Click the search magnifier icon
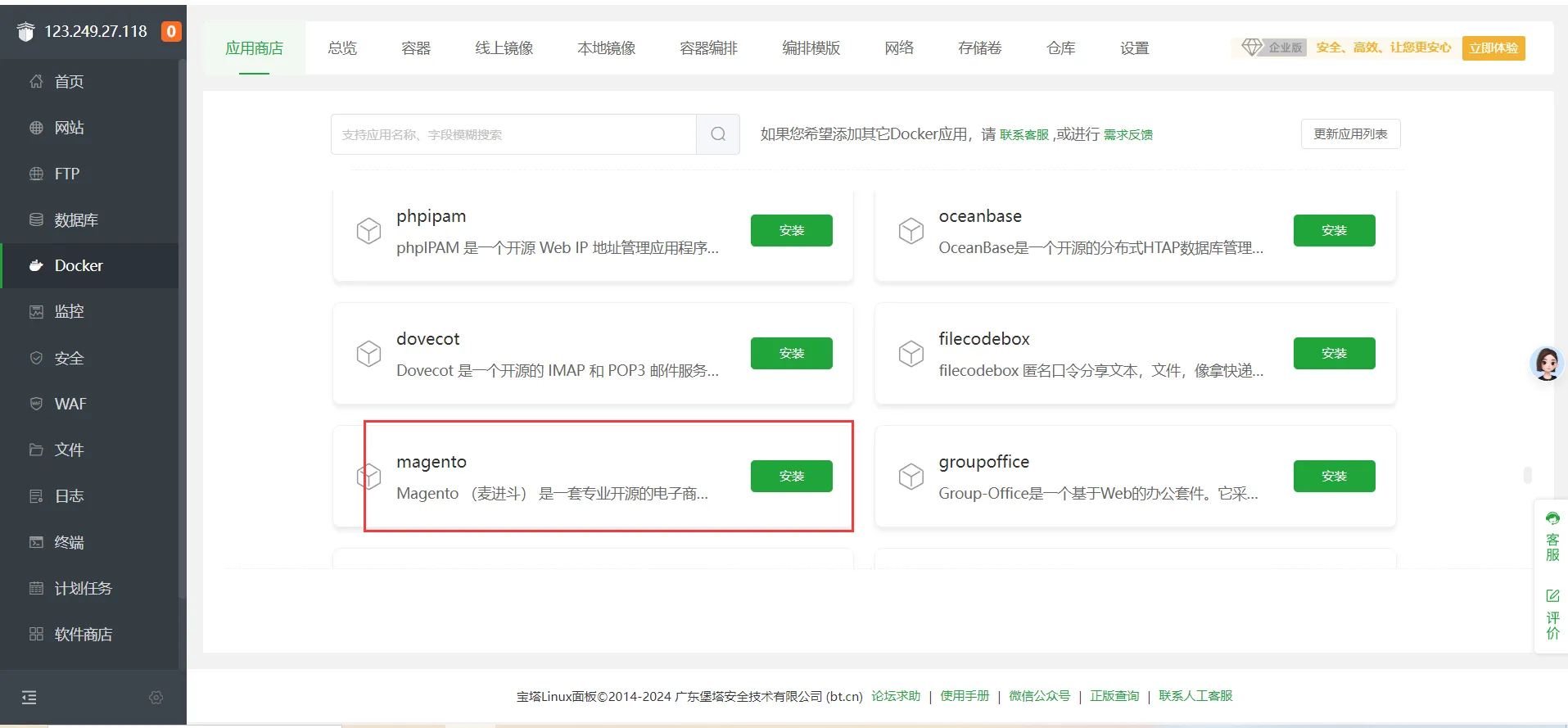The width and height of the screenshot is (1568, 728). [718, 134]
